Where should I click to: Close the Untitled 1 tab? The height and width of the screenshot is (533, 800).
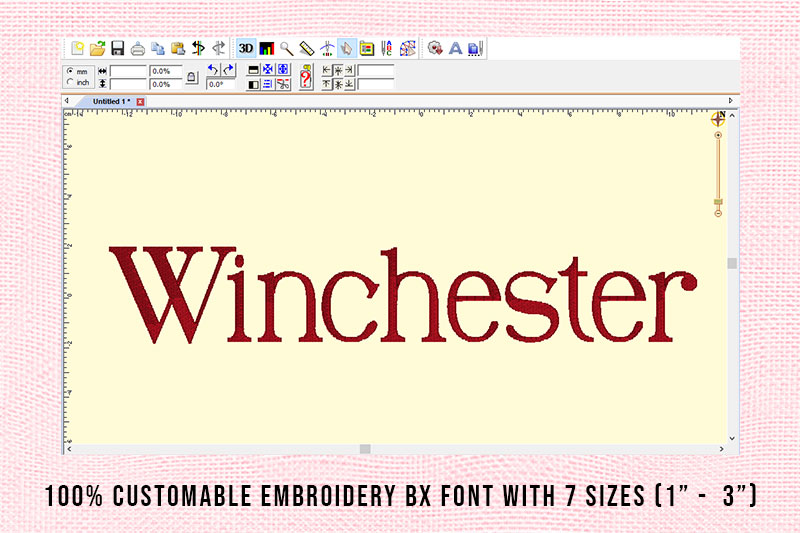[x=140, y=101]
